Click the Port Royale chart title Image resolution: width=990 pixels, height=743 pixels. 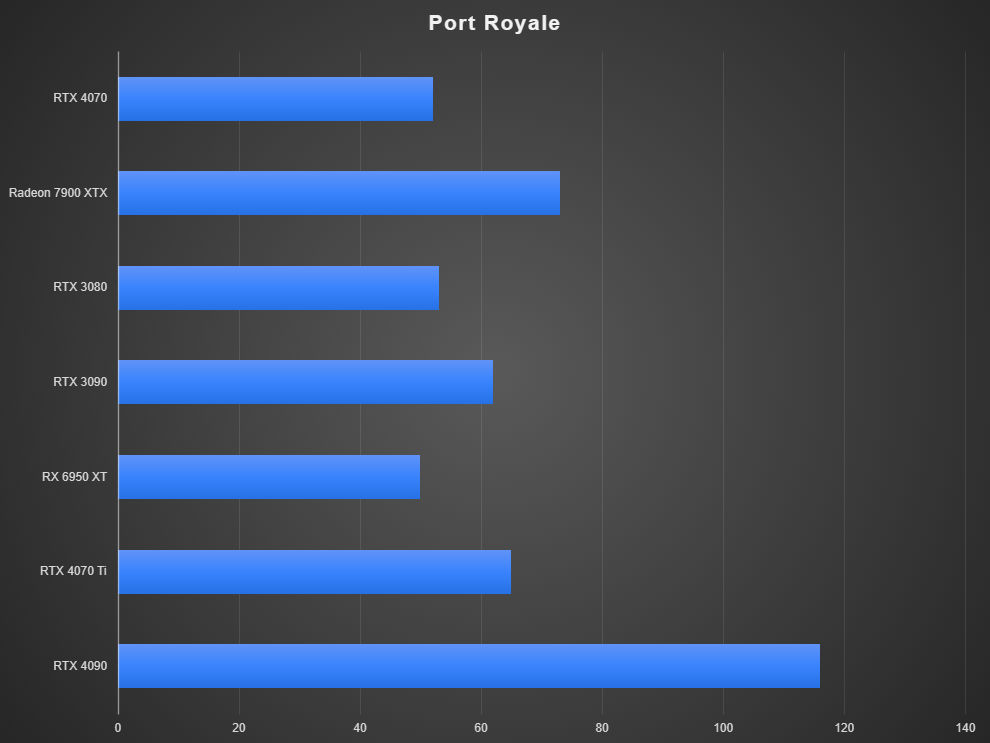tap(494, 23)
